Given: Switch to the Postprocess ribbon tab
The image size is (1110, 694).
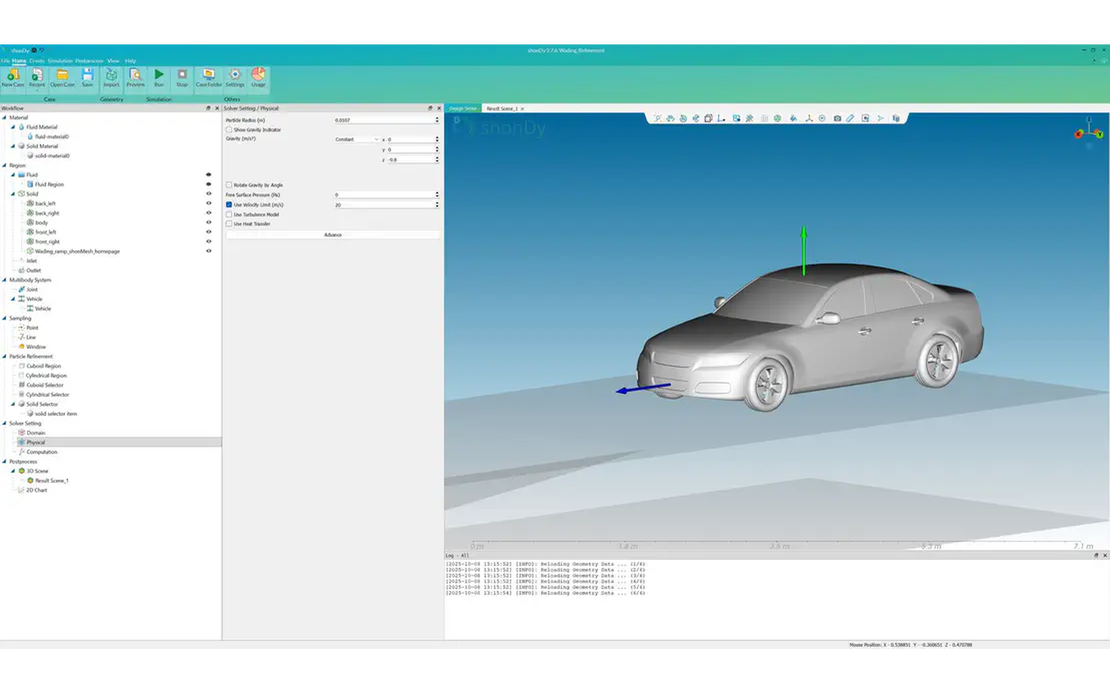Looking at the screenshot, I should [89, 61].
